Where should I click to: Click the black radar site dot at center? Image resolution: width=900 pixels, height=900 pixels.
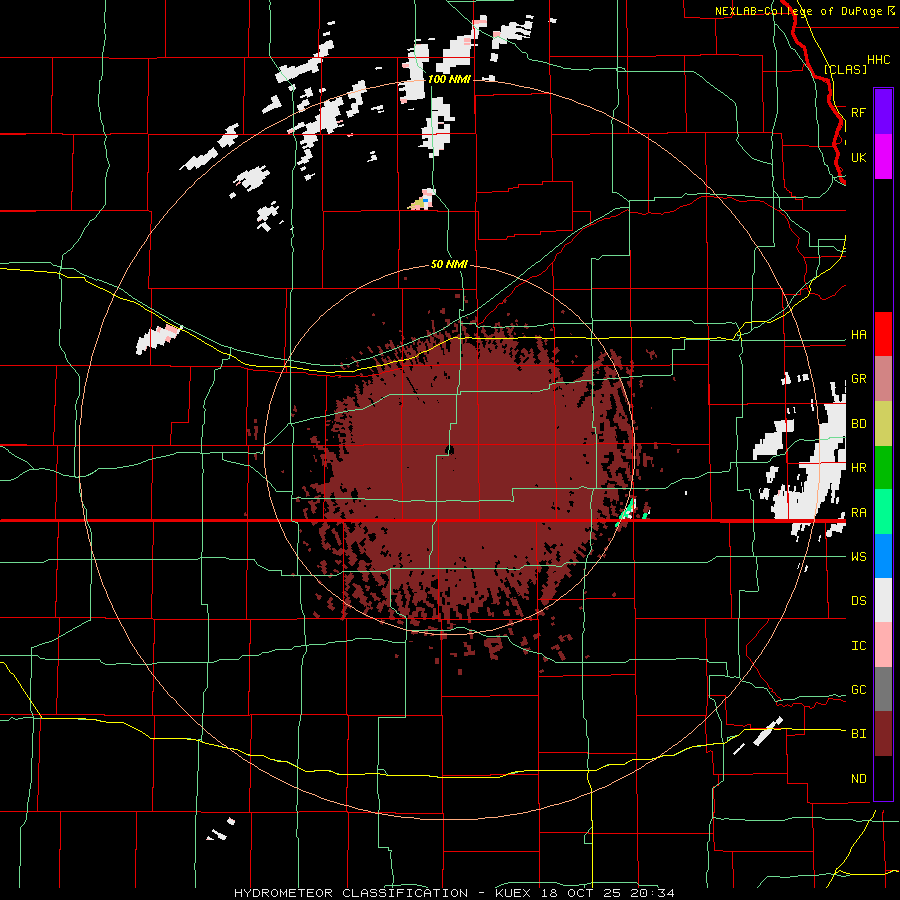pos(449,450)
